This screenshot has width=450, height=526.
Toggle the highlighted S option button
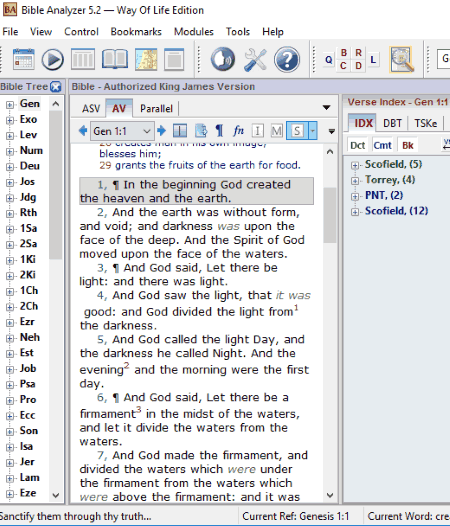(297, 130)
